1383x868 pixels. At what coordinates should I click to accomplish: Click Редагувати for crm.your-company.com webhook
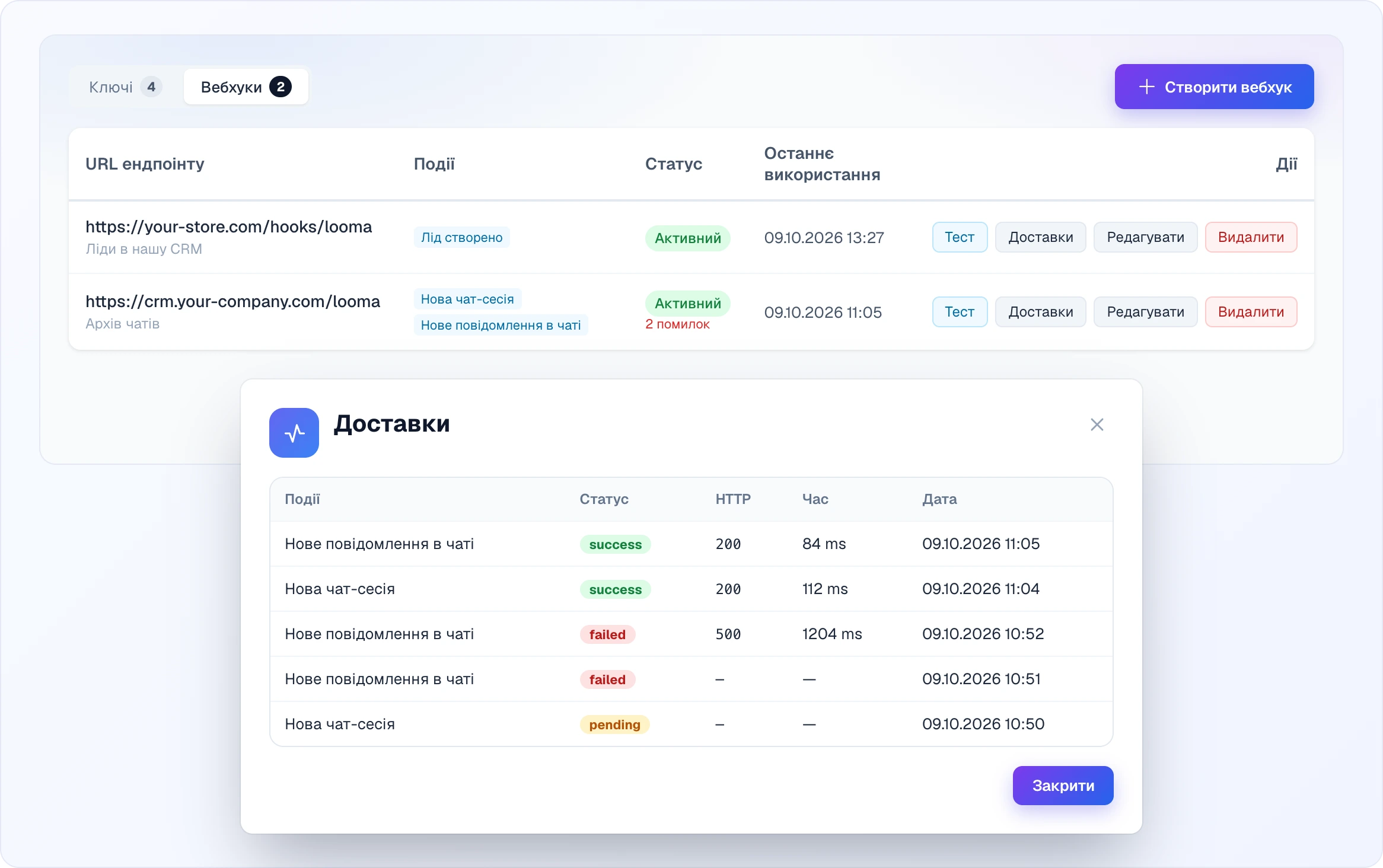1145,312
